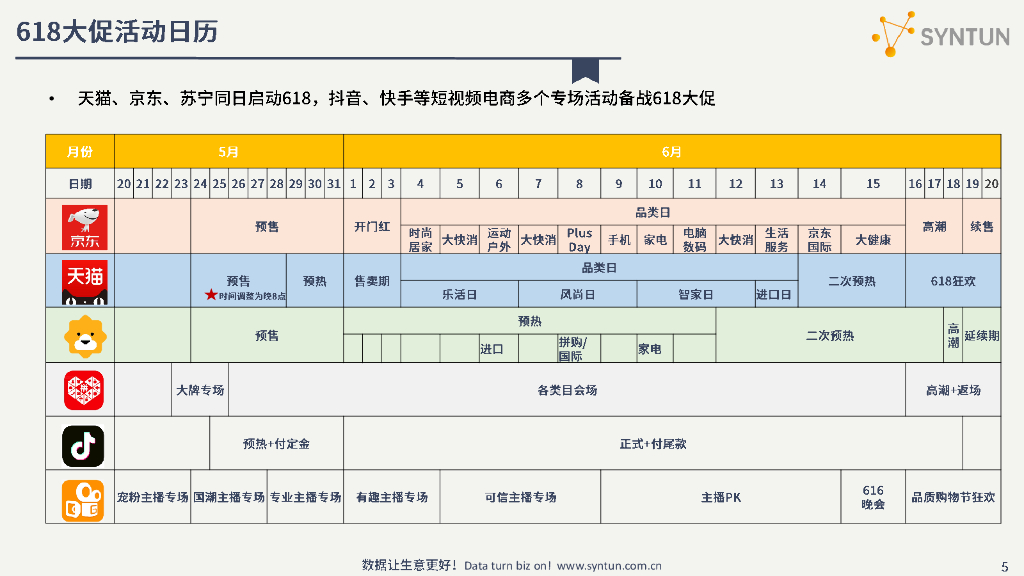Open the www.syntun.com.cn link in the footer
The image size is (1024, 576).
click(x=609, y=566)
